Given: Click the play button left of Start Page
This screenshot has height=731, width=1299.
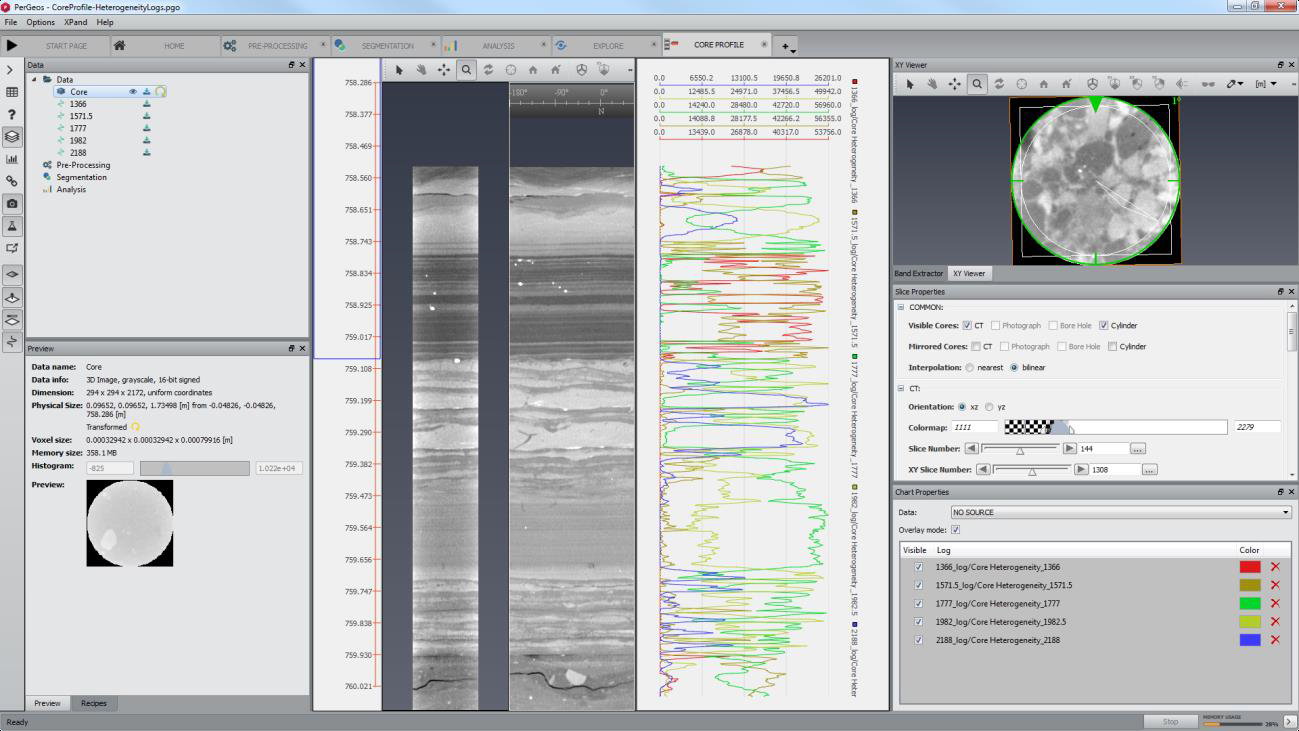Looking at the screenshot, I should pos(12,45).
